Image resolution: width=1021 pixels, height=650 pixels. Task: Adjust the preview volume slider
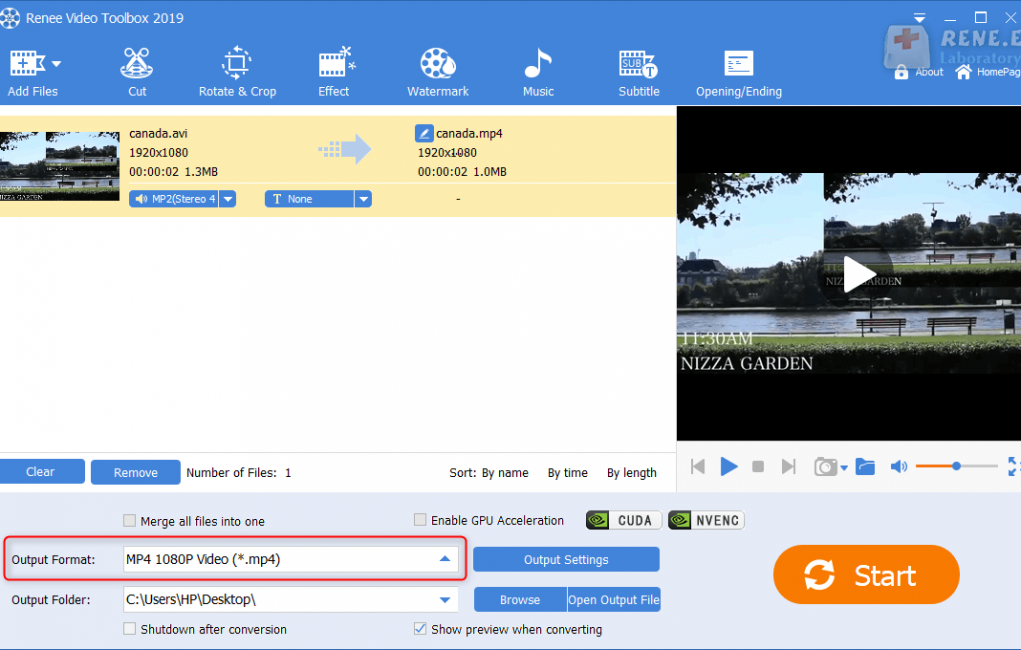pyautogui.click(x=956, y=466)
